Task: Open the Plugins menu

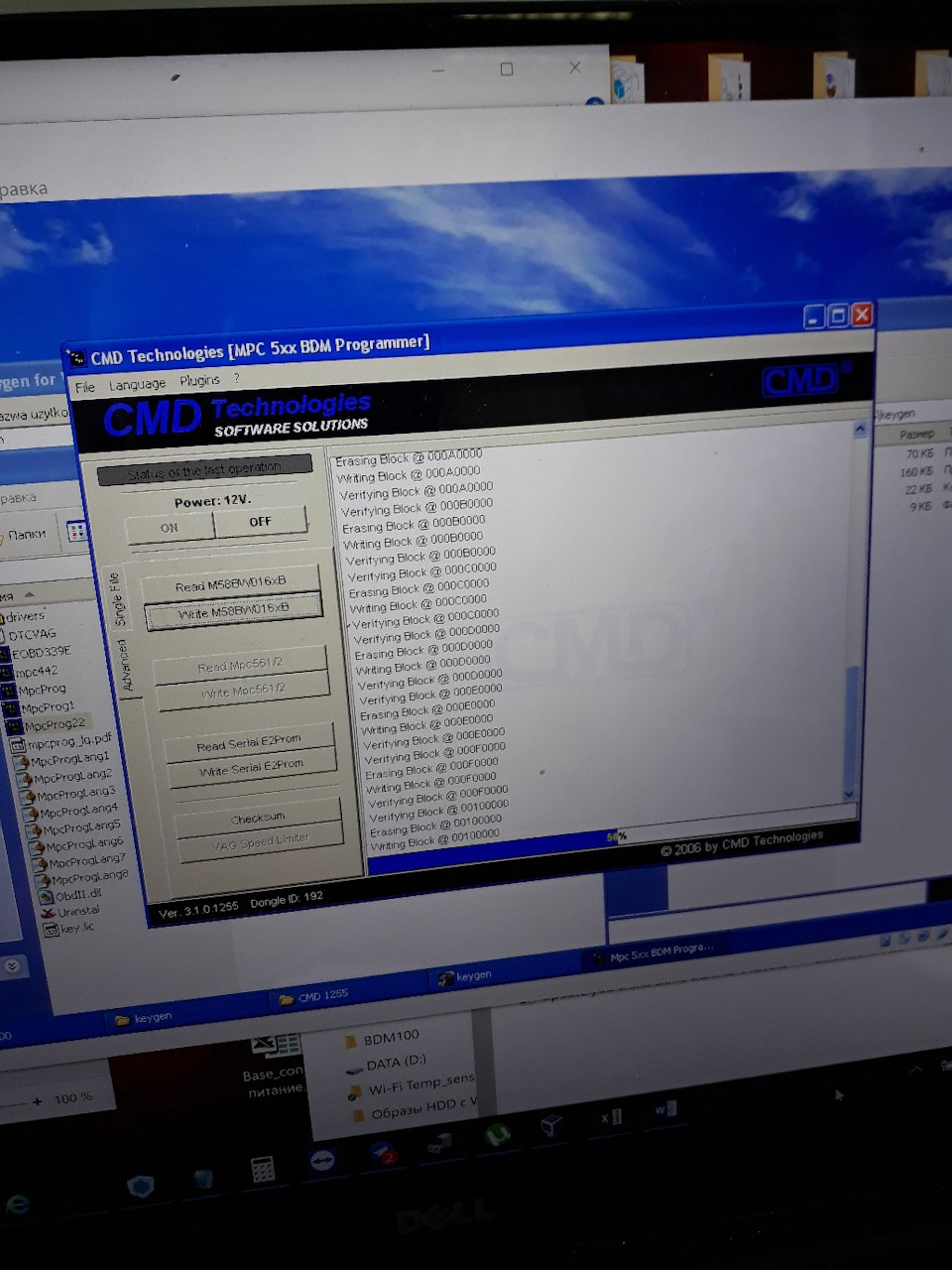Action: tap(199, 381)
